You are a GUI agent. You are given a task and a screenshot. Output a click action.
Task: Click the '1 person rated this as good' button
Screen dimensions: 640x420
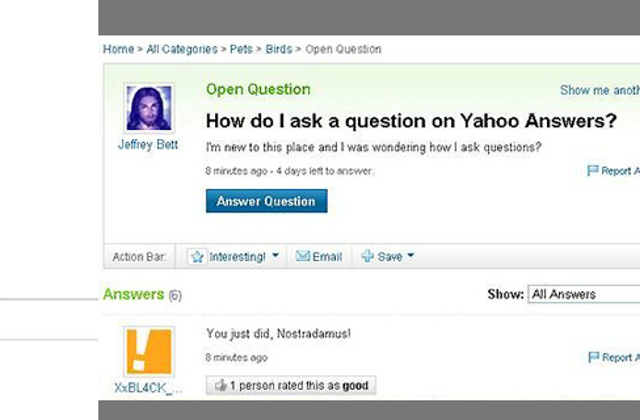[x=291, y=385]
